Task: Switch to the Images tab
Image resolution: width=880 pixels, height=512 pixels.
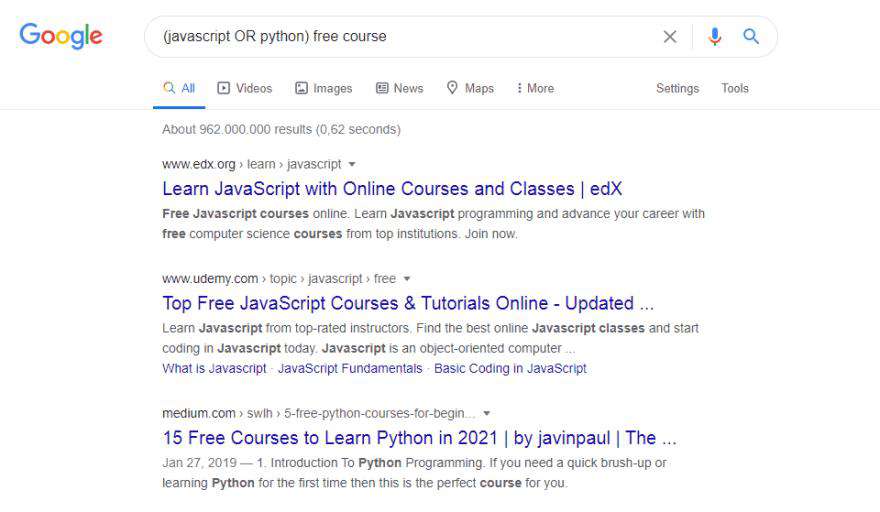Action: pos(324,88)
